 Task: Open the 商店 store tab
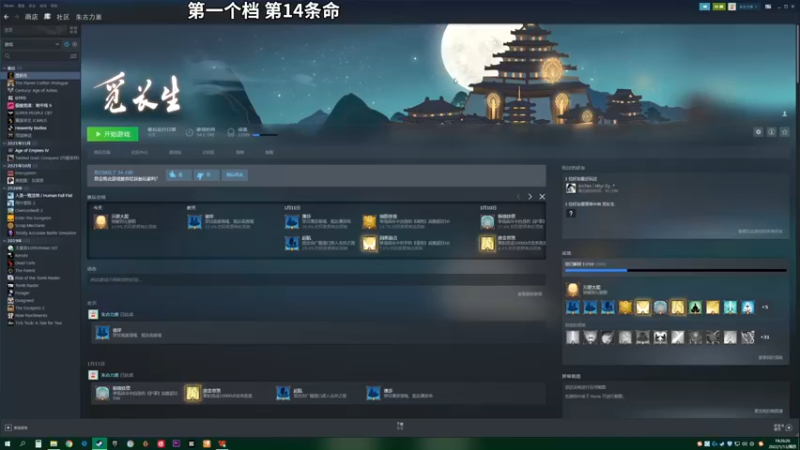(x=31, y=17)
